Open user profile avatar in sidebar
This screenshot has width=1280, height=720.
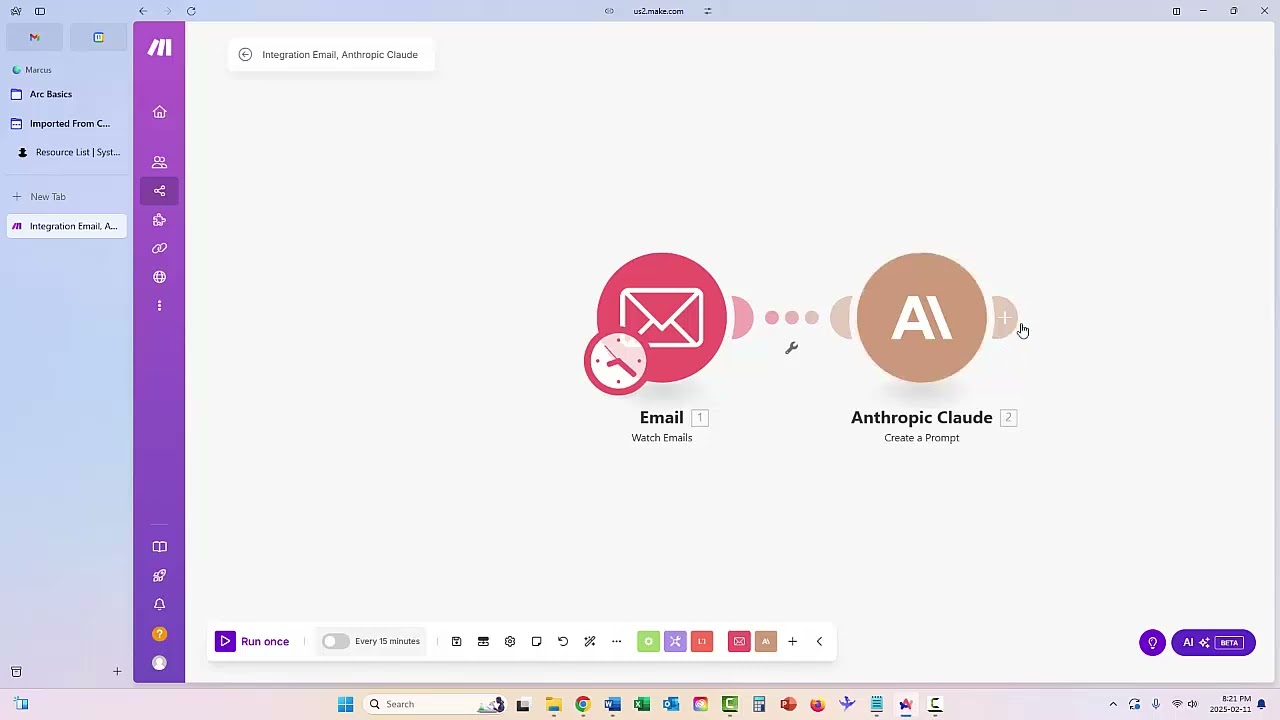pyautogui.click(x=159, y=663)
